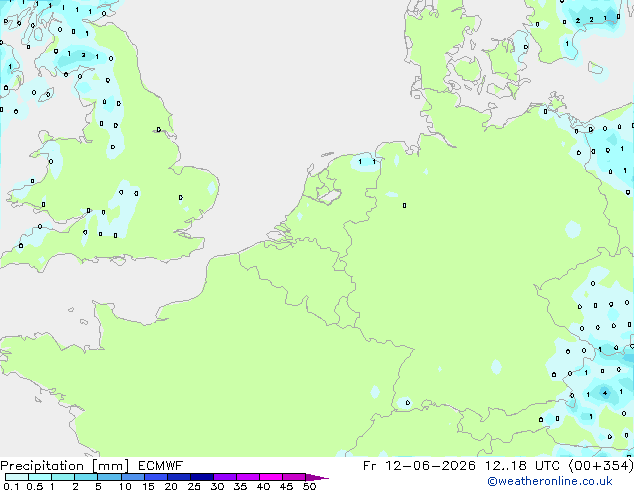
Task: Click the 'Precipitation' title word
Action: click(42, 466)
